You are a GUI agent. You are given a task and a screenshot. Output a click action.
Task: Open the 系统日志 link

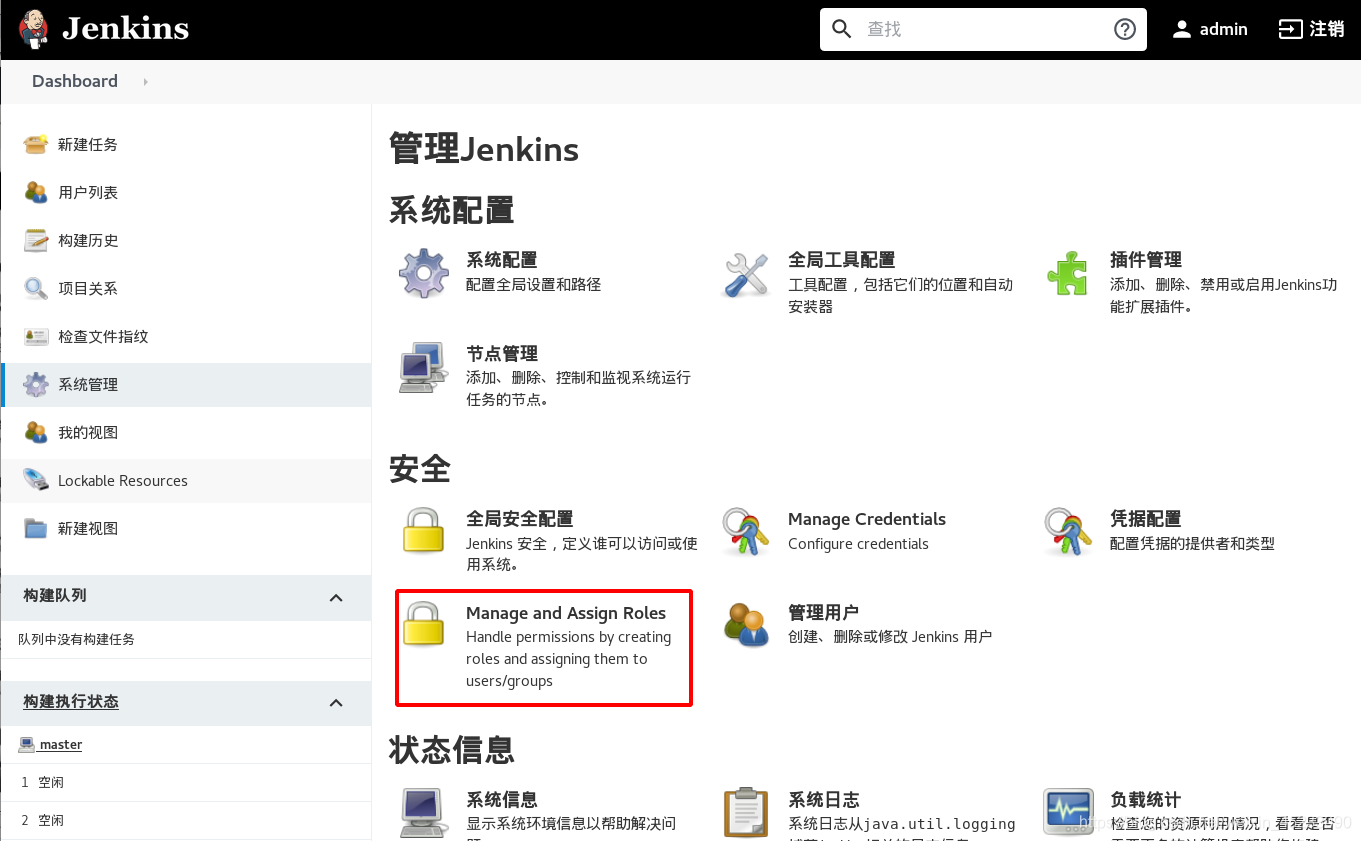(824, 800)
